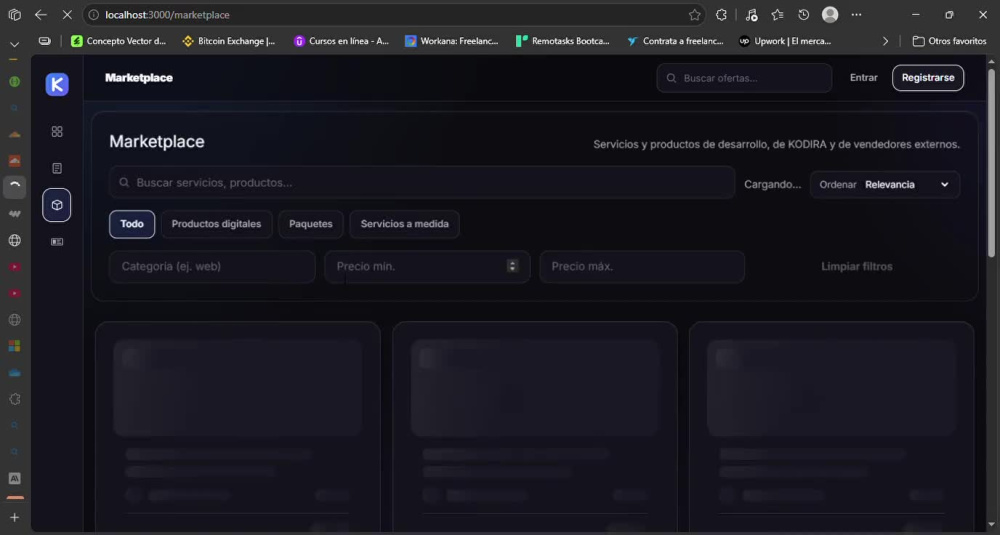The height and width of the screenshot is (535, 1000).
Task: Click the page vertical scrollbar thumb
Action: click(x=991, y=161)
